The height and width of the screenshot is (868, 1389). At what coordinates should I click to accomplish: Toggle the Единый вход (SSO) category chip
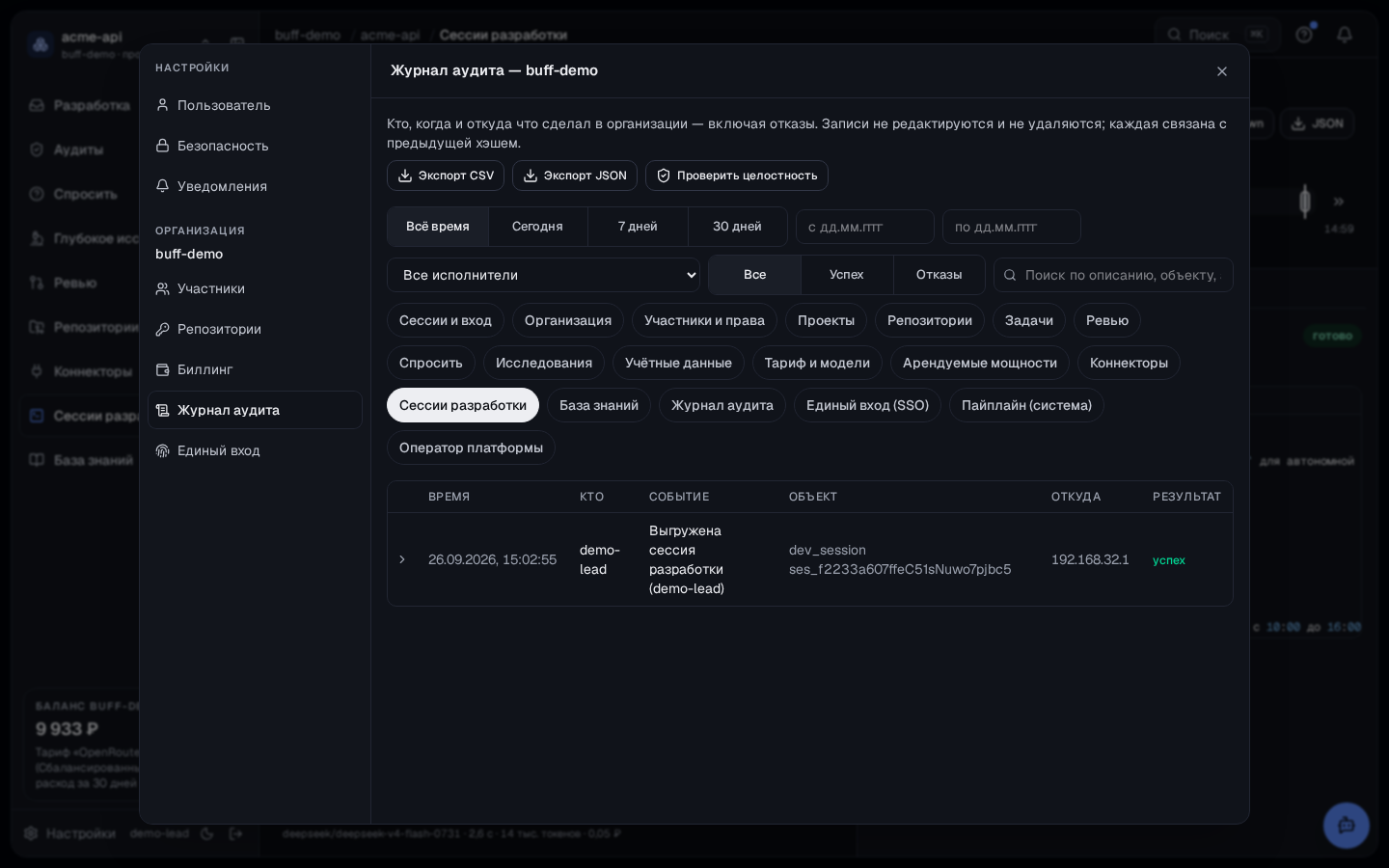click(x=867, y=405)
